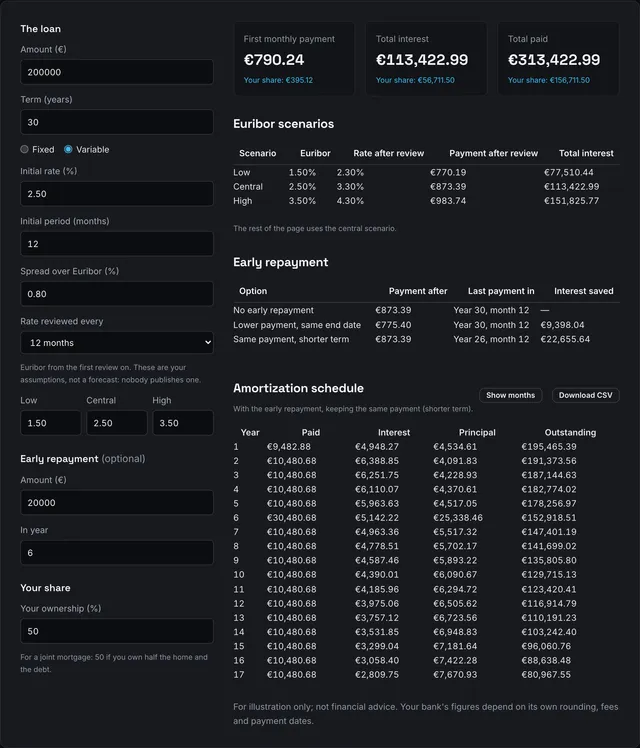Screen dimensions: 640x748
Task: Click the Show months button
Action: point(510,395)
